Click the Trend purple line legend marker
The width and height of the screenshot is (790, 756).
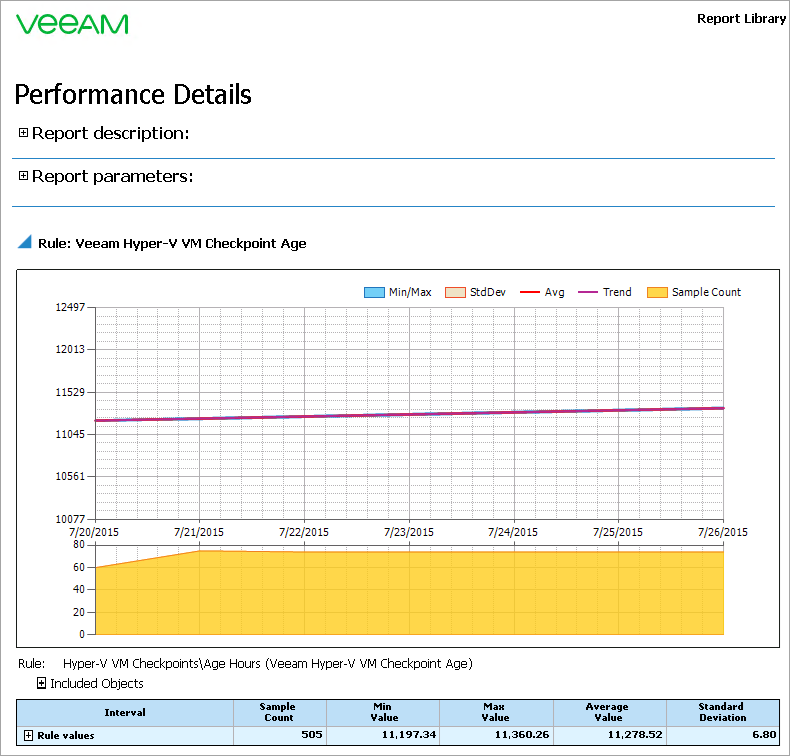587,292
